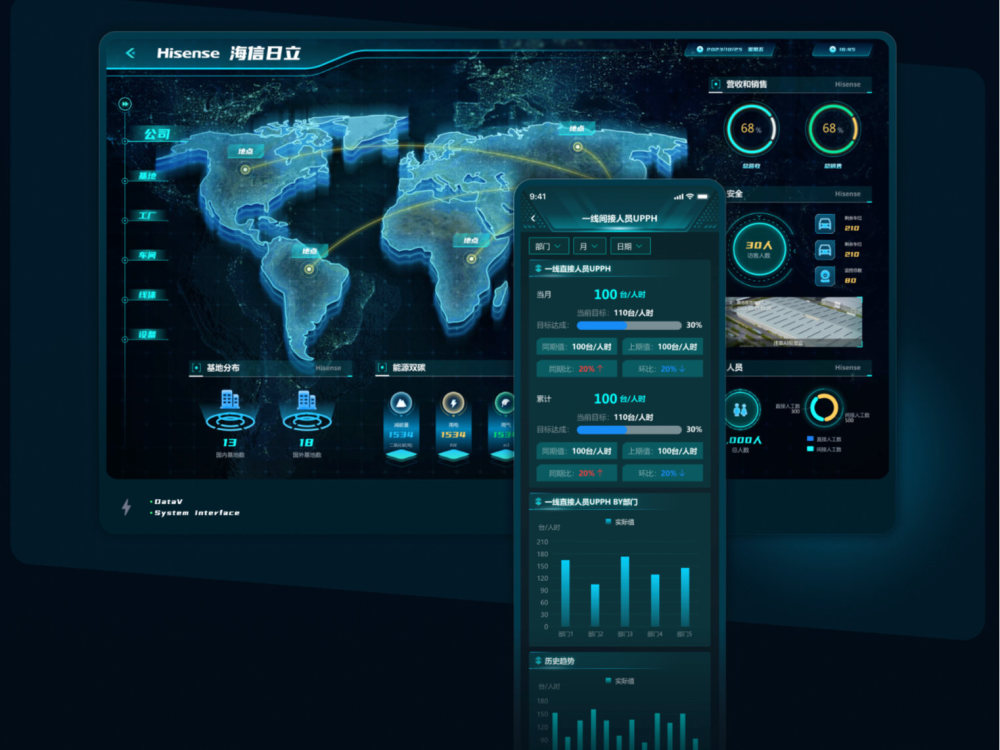This screenshot has height=750, width=1000.
Task: Click the phone's battery status icon
Action: pos(702,196)
